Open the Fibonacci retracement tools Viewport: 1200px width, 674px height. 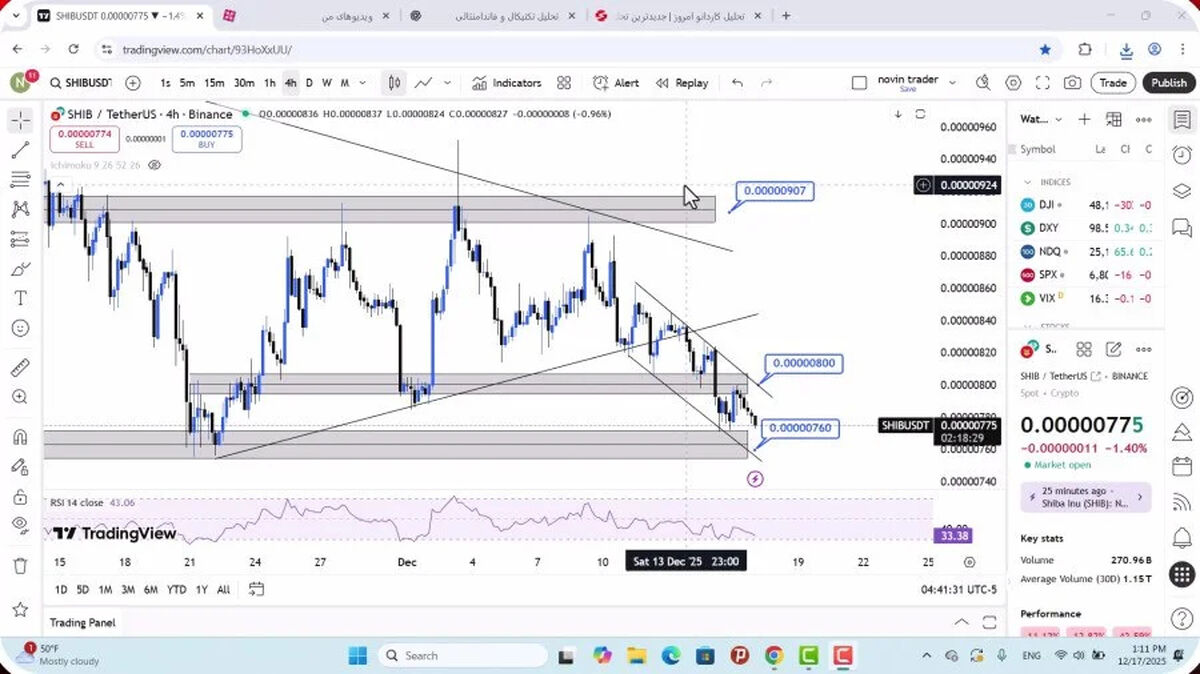pos(20,180)
